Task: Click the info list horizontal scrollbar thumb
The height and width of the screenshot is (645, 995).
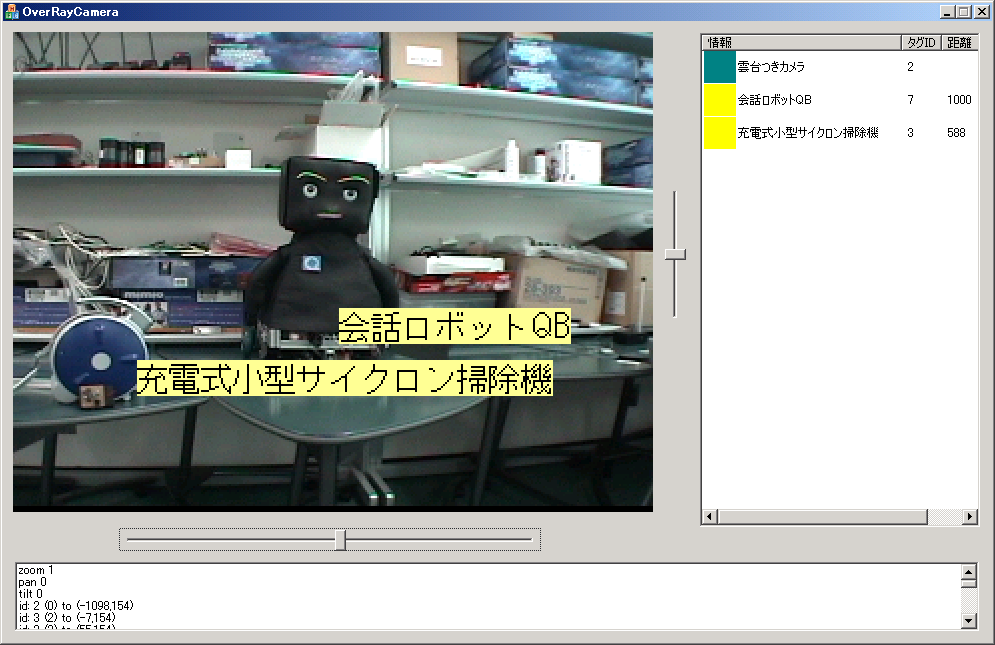Action: coord(822,517)
